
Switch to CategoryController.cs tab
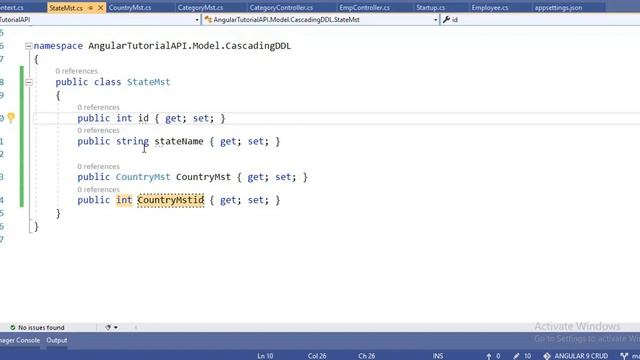coord(281,8)
